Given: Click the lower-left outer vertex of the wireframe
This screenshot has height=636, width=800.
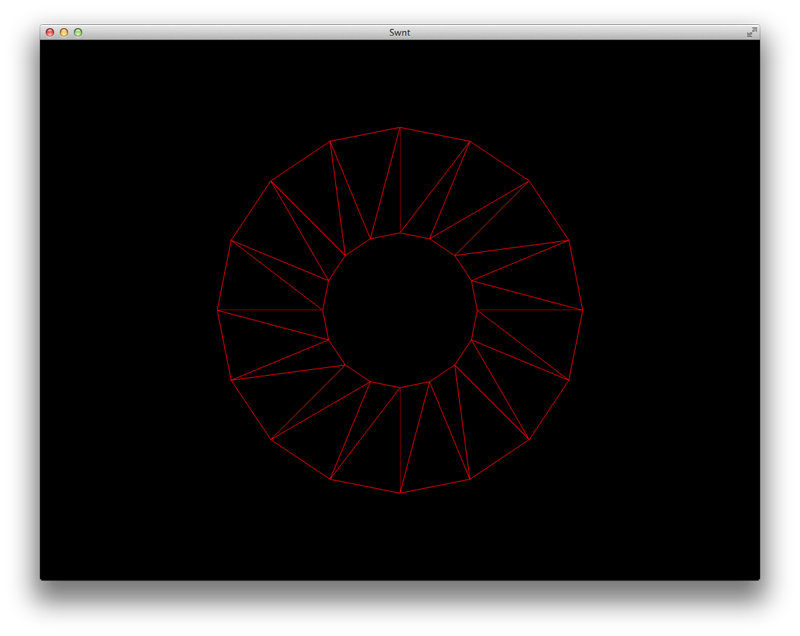Looking at the screenshot, I should 271,439.
